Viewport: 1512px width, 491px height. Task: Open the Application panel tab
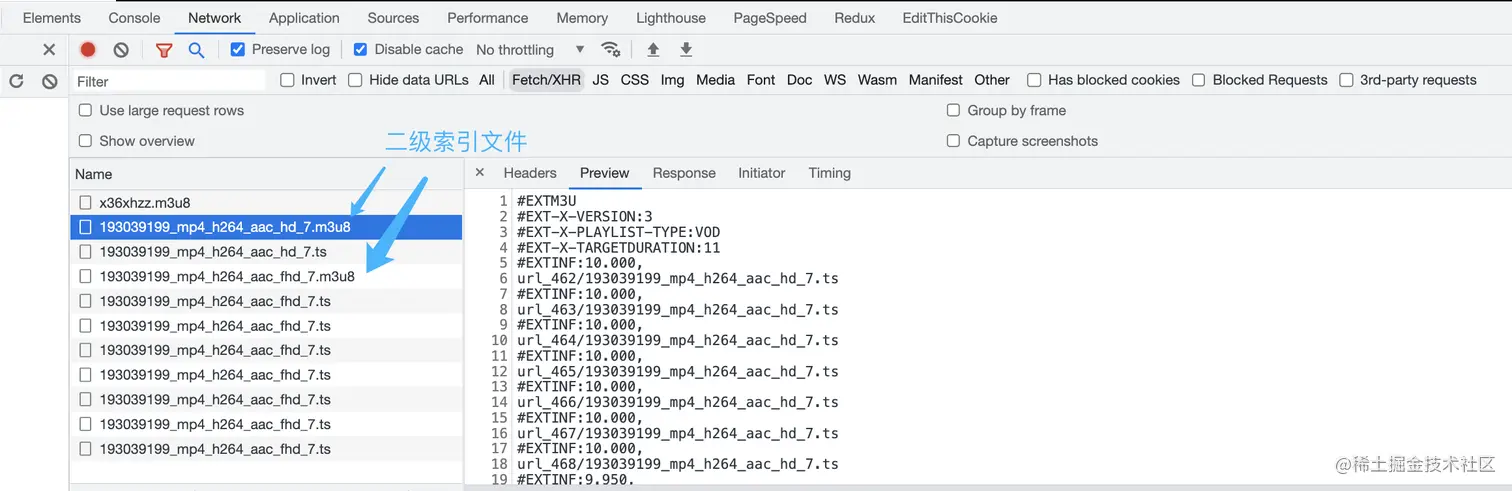(304, 17)
